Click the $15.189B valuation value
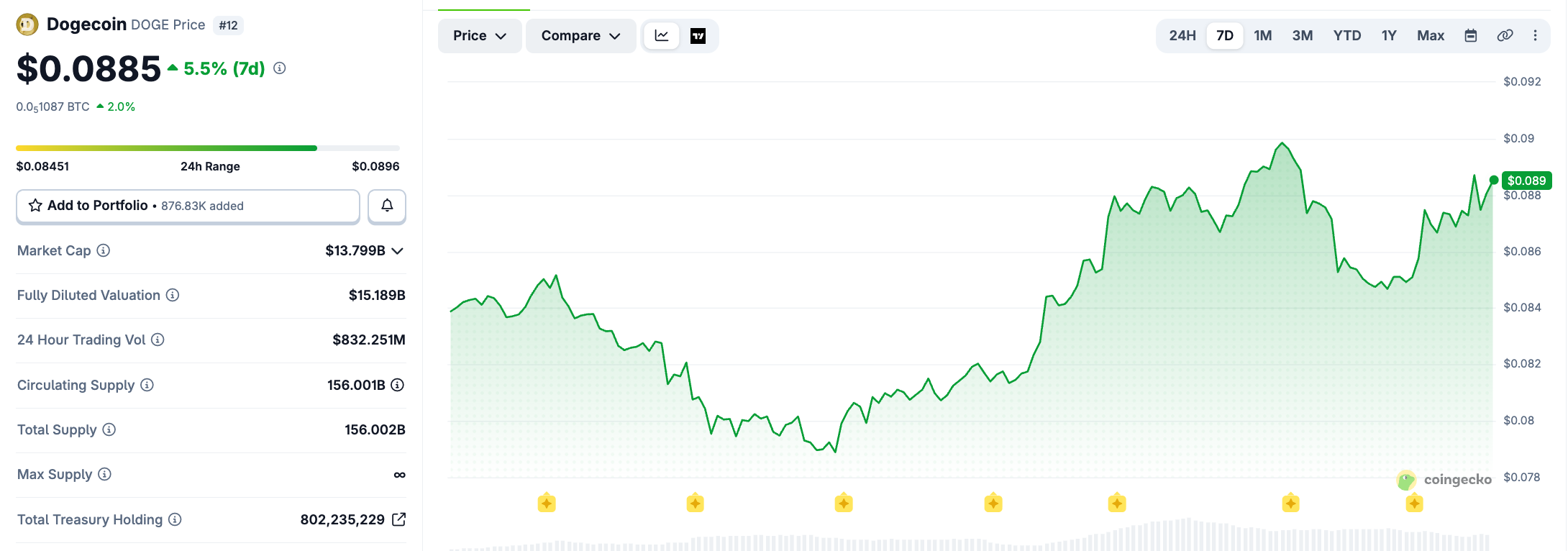The height and width of the screenshot is (551, 1568). 377,295
